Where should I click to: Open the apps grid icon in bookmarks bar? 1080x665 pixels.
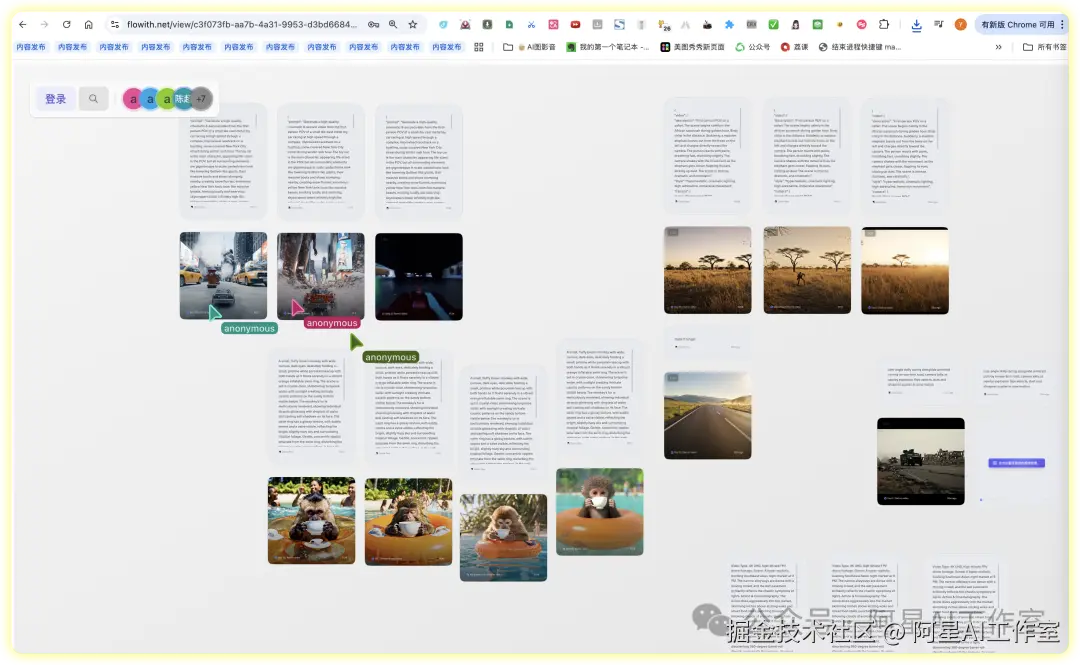479,47
